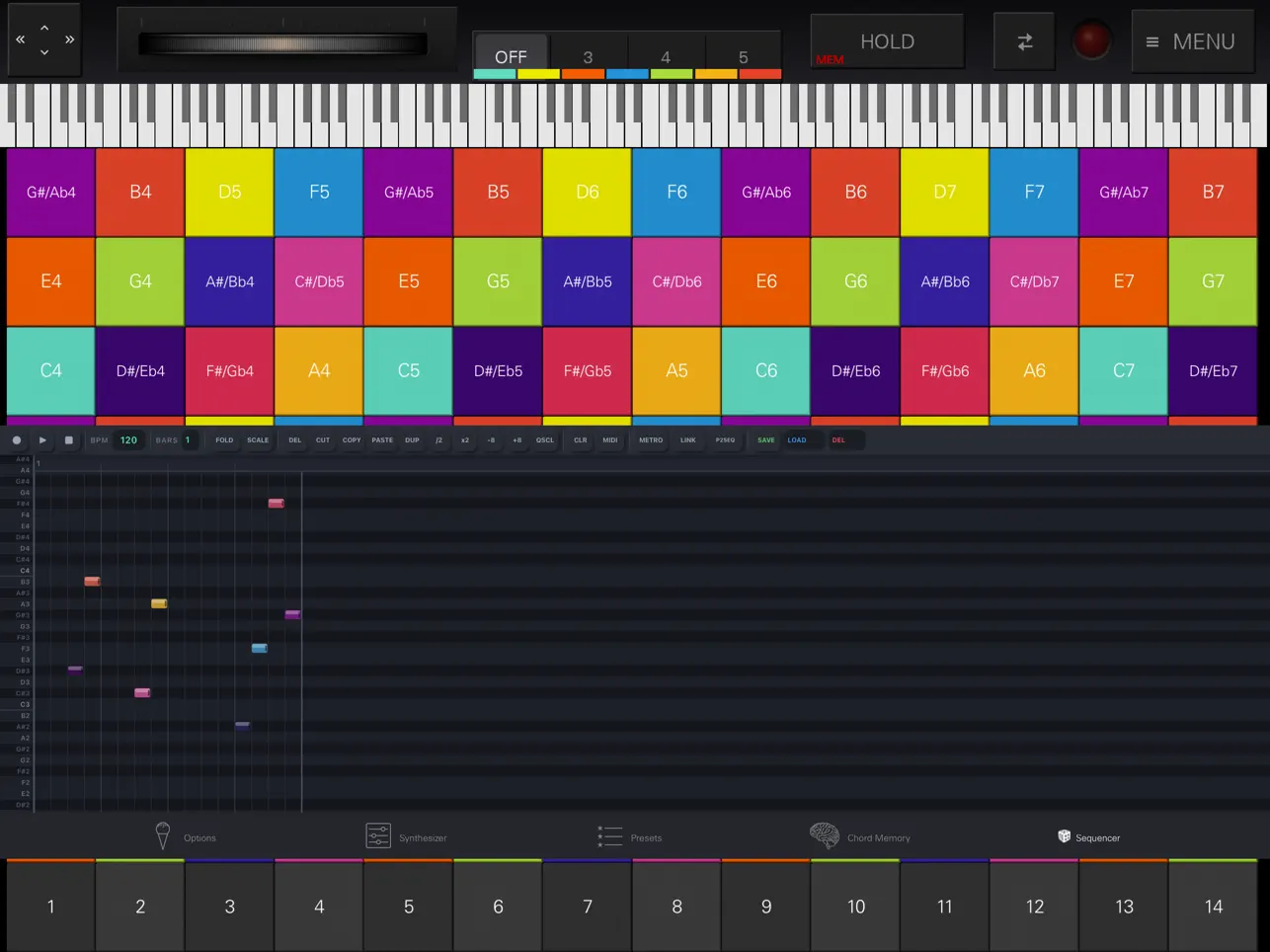Clear the pattern with CLR
This screenshot has width=1270, height=952.
pos(581,440)
